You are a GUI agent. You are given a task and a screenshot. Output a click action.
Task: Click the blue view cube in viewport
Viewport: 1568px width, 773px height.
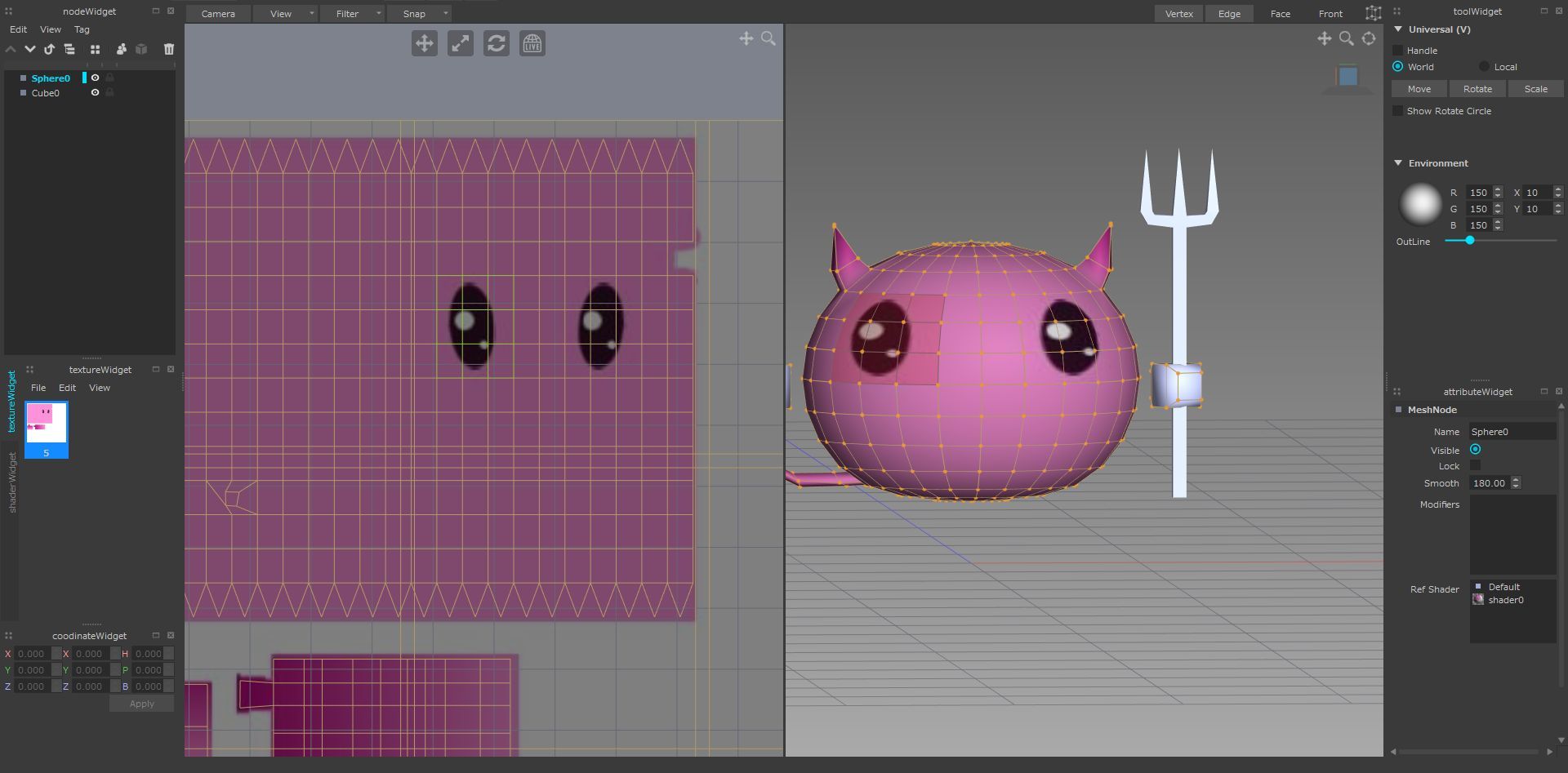coord(1347,77)
